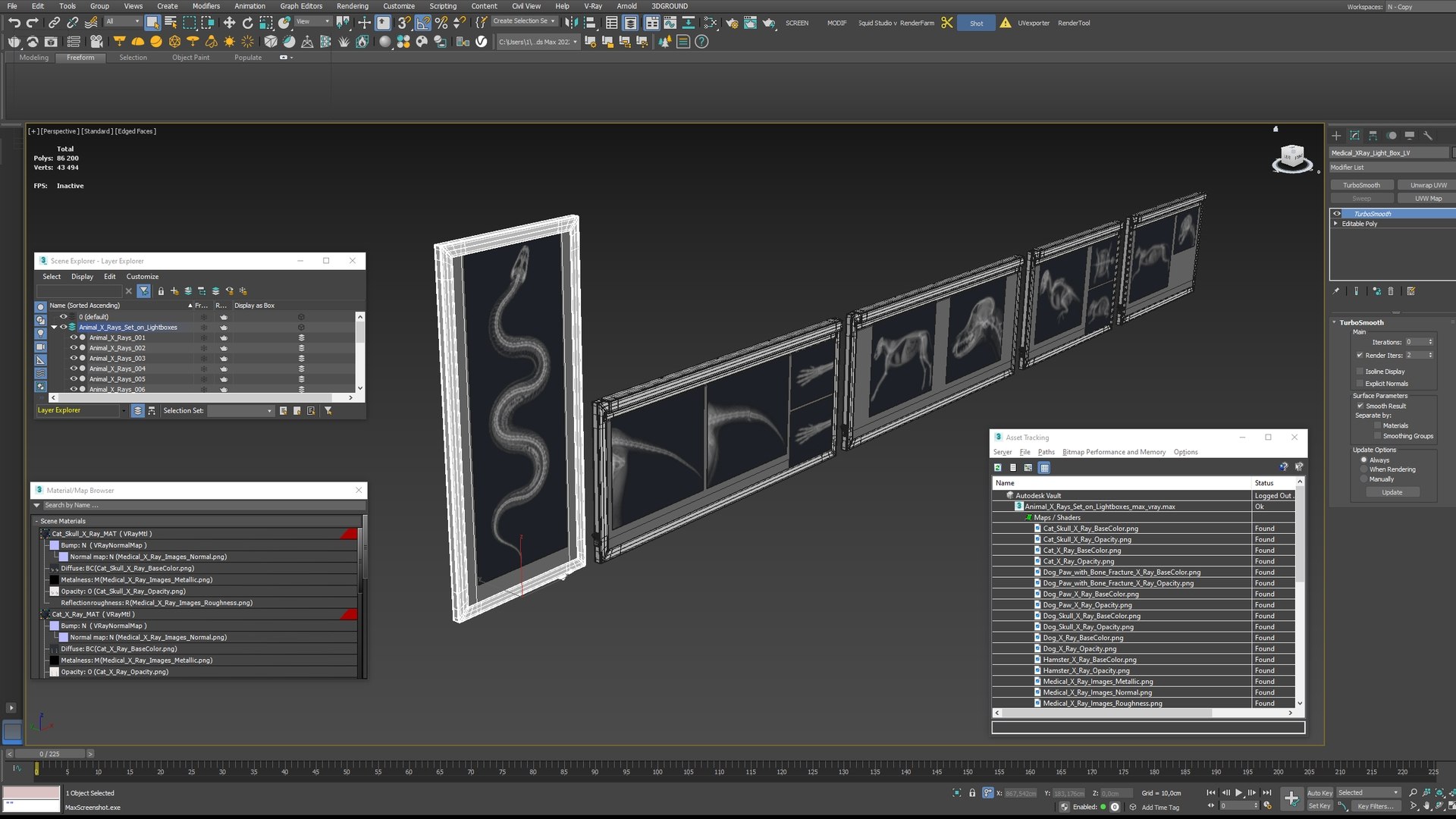Activate the Rotate tool
The image size is (1456, 819).
click(x=247, y=23)
